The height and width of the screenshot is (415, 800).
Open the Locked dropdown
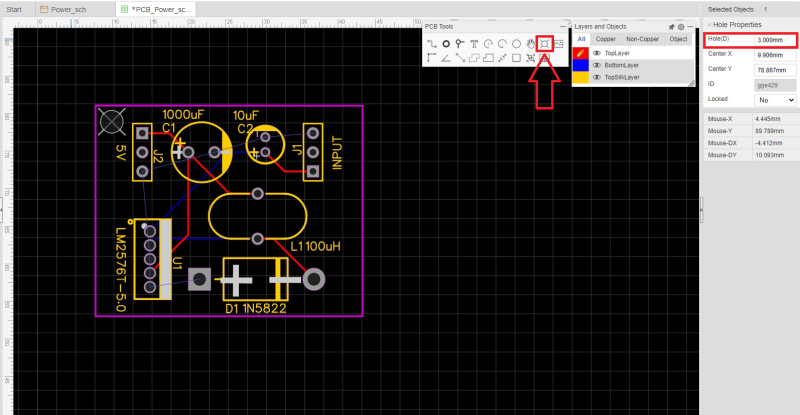tap(775, 100)
